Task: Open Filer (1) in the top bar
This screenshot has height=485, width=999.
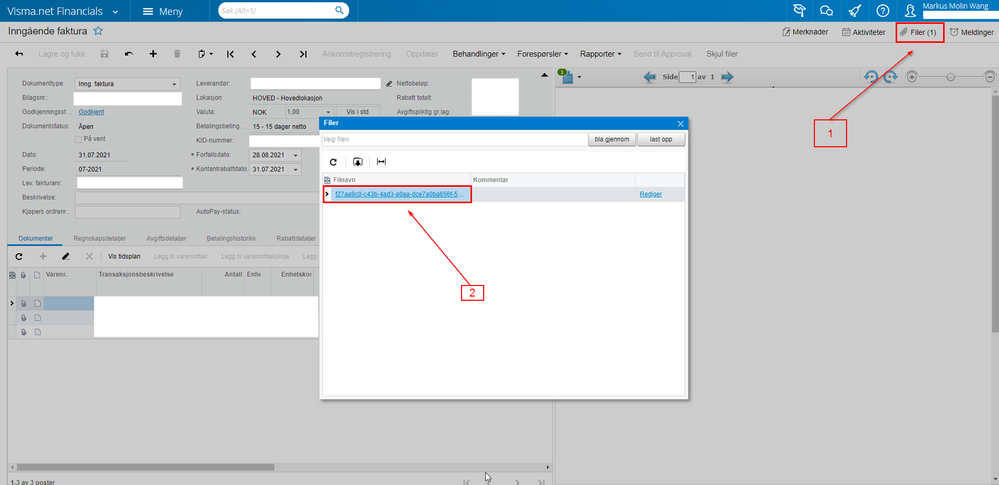Action: [x=919, y=32]
